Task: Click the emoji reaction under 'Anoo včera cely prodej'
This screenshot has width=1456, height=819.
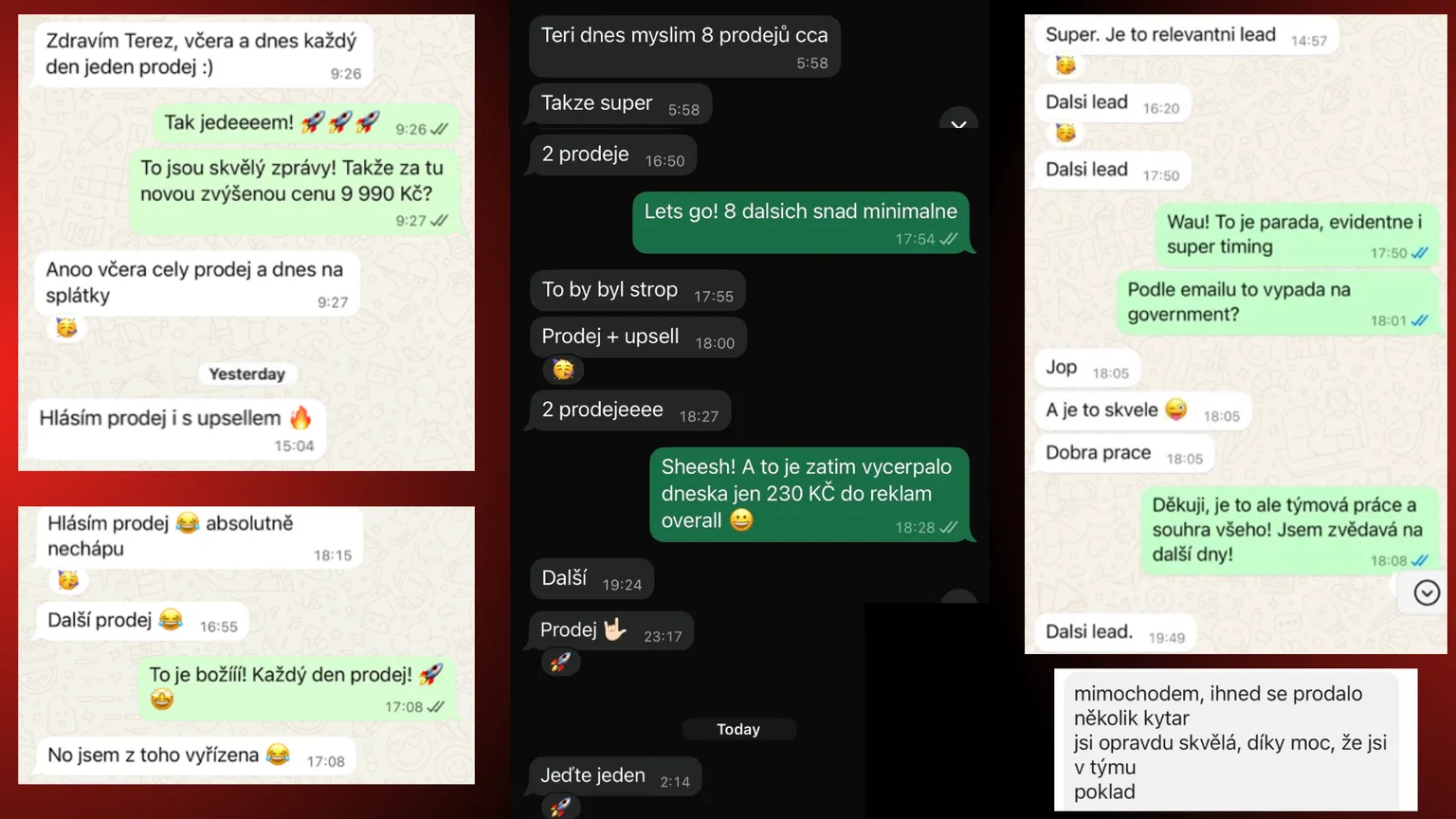Action: coord(66,328)
